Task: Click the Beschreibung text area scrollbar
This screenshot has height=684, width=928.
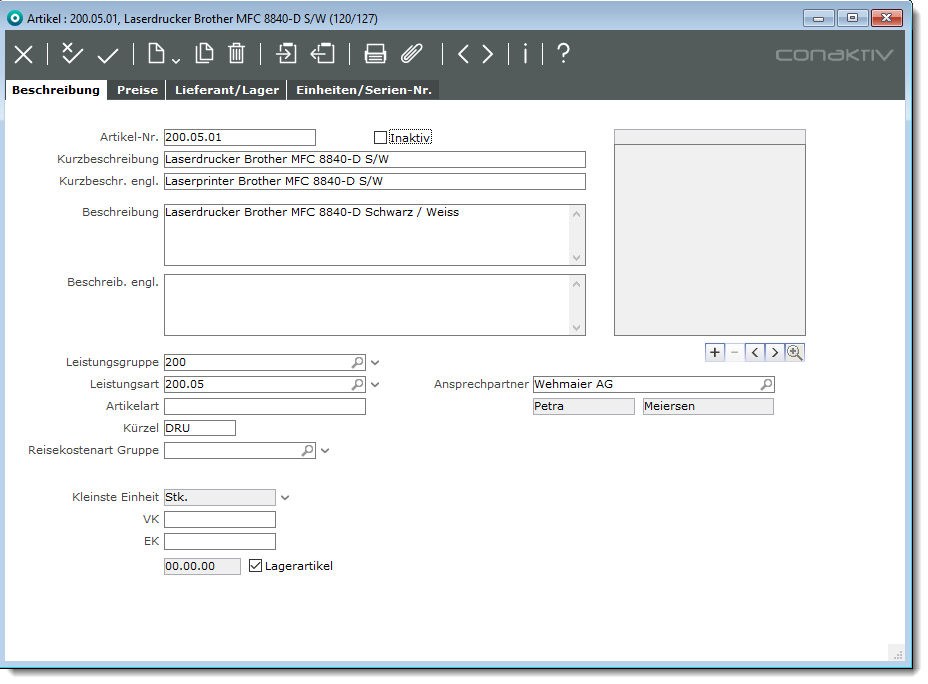Action: pyautogui.click(x=576, y=235)
